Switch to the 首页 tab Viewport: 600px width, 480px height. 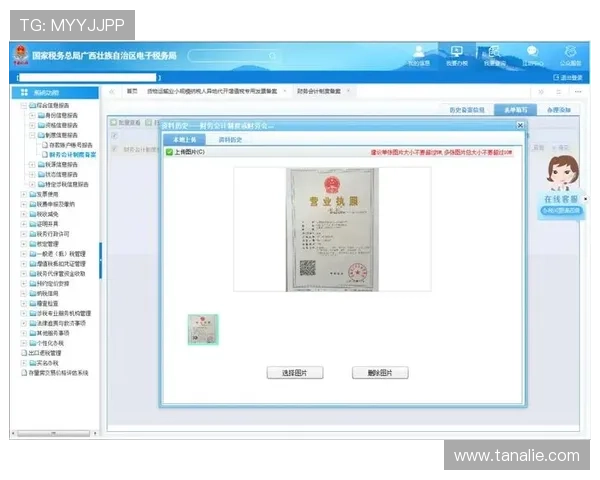(x=132, y=91)
